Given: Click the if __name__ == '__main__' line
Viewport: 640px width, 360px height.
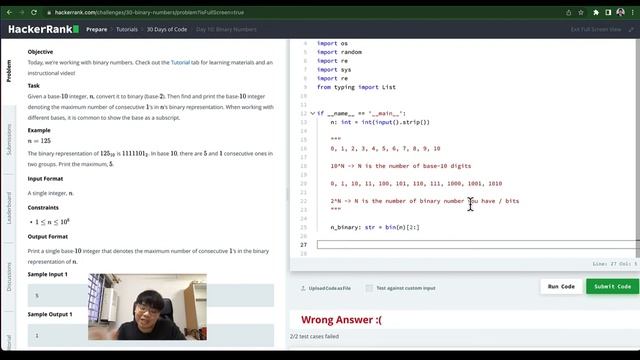Looking at the screenshot, I should coord(361,113).
